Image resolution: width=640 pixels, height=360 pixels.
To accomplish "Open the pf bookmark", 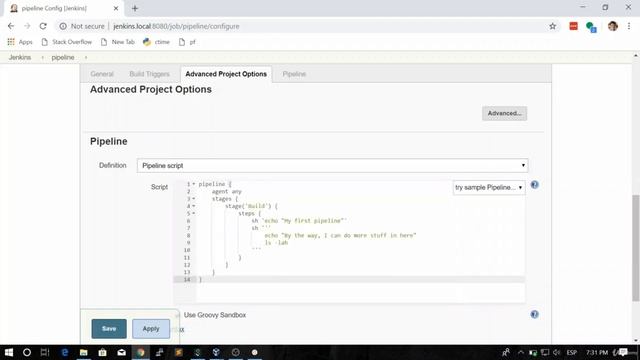I will pos(187,42).
